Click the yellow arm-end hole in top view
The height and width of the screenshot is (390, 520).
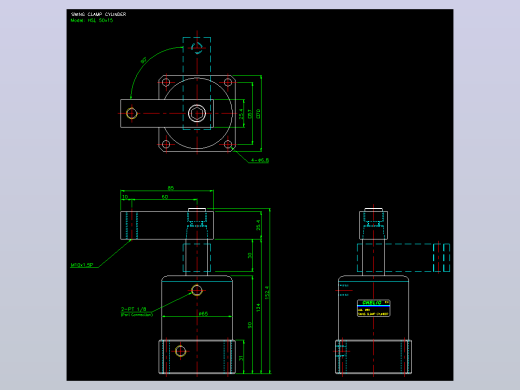[131, 113]
